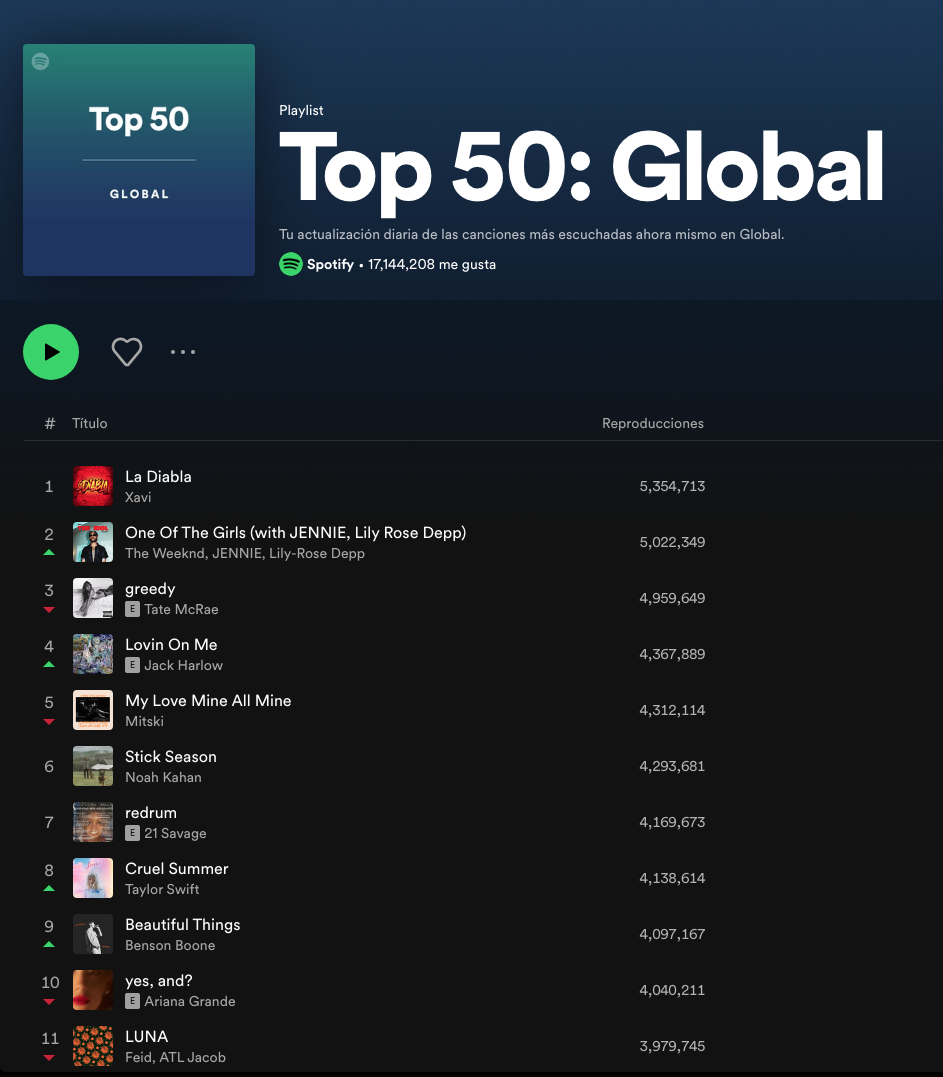
Task: Click the Lovin On Me cover art
Action: click(93, 654)
